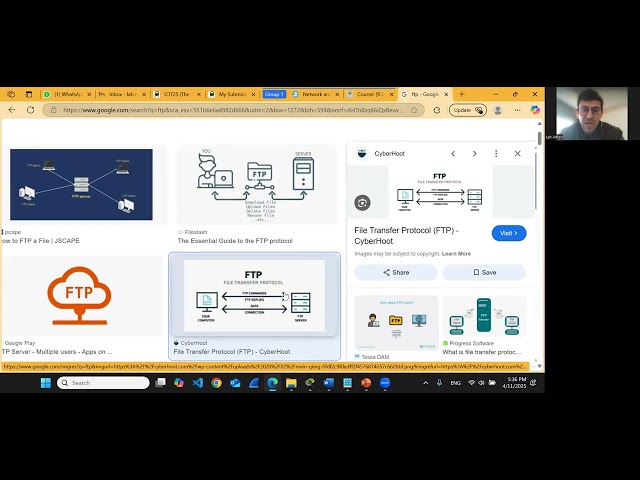Go back using the browser back arrow
Screen dimensions: 640x480
click(12, 110)
